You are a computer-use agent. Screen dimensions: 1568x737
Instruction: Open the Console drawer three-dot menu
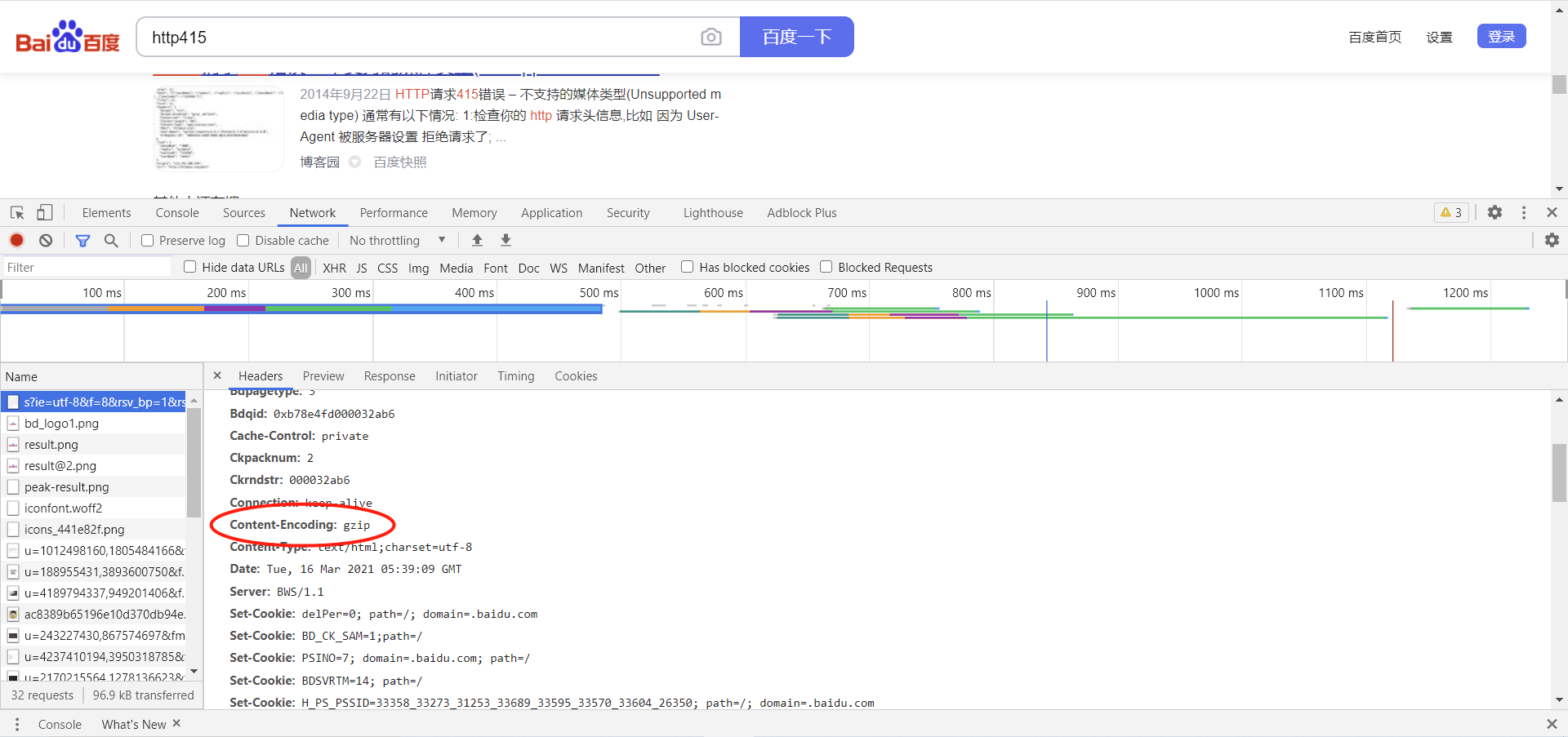(x=17, y=724)
